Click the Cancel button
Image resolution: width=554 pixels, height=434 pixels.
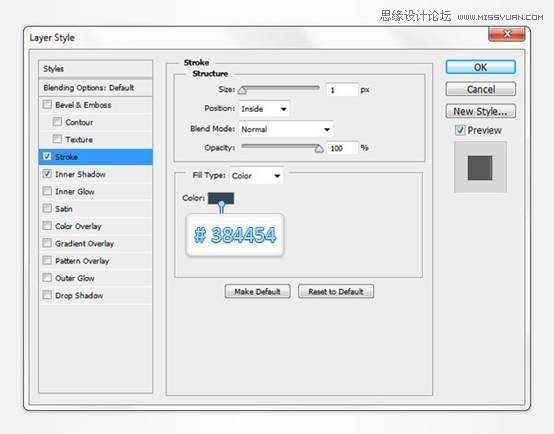click(481, 89)
